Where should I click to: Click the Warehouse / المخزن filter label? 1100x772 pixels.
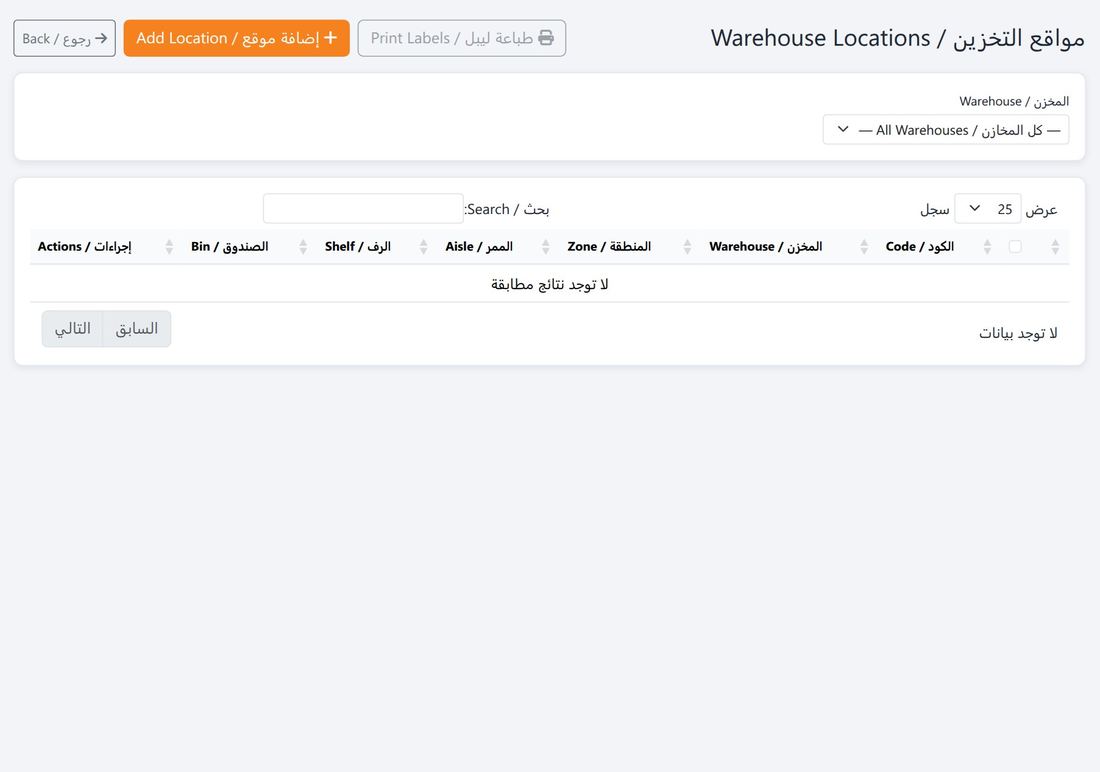pos(1014,101)
